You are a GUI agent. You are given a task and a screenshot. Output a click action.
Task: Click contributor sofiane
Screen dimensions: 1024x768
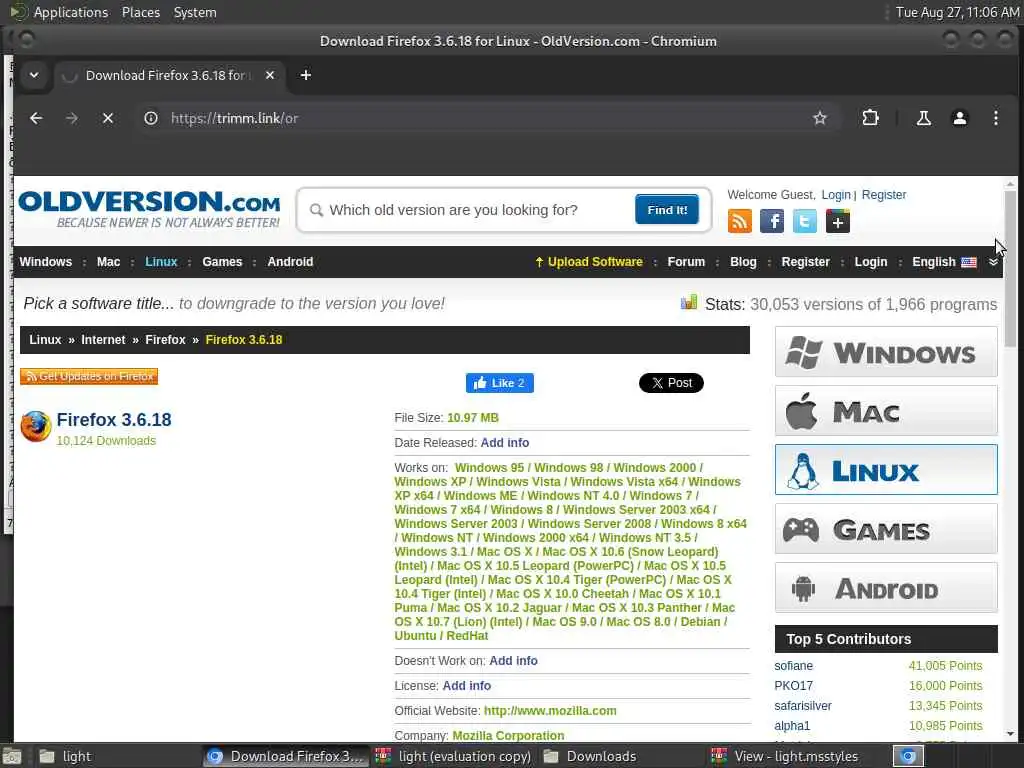tap(793, 665)
